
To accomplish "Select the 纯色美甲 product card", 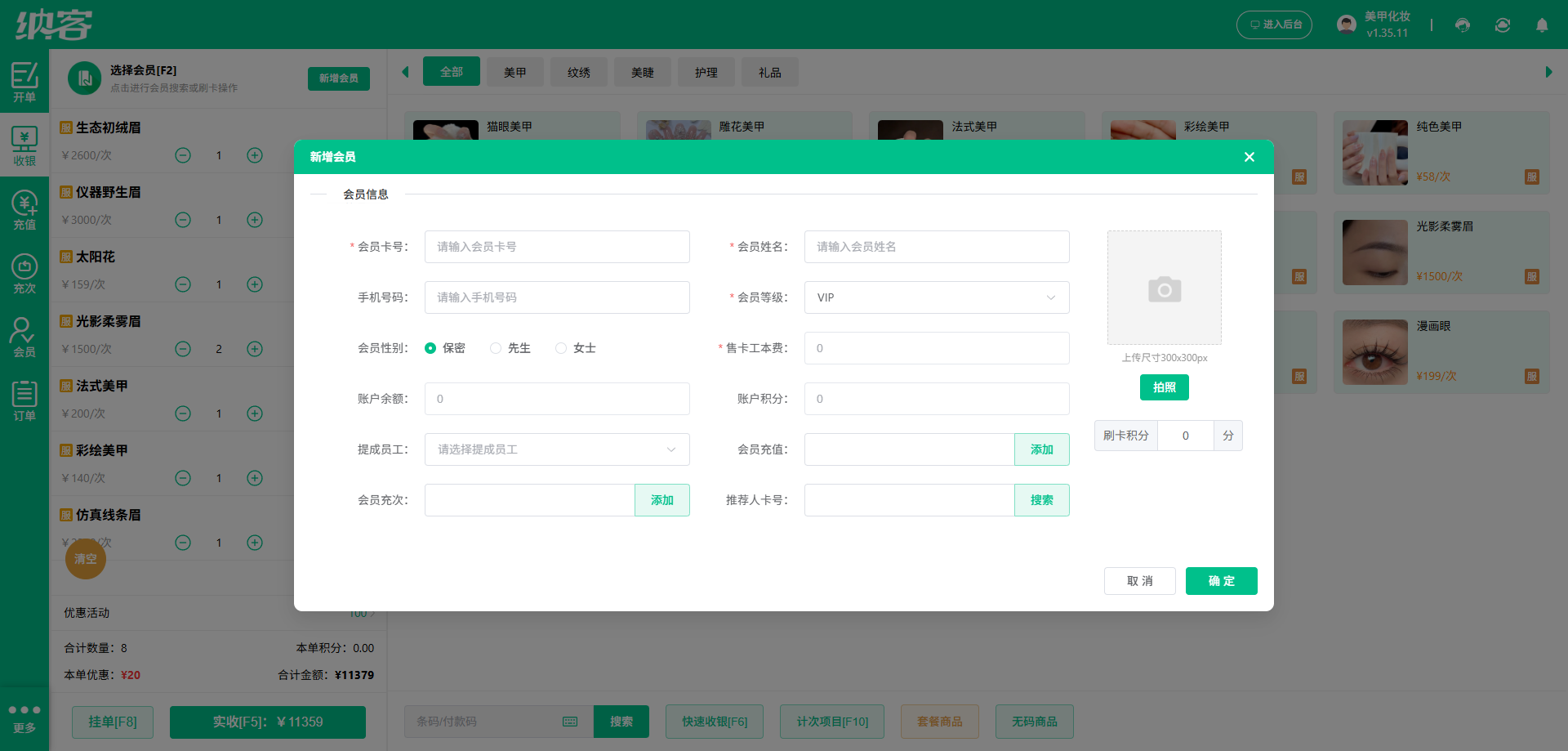I will click(x=1441, y=153).
